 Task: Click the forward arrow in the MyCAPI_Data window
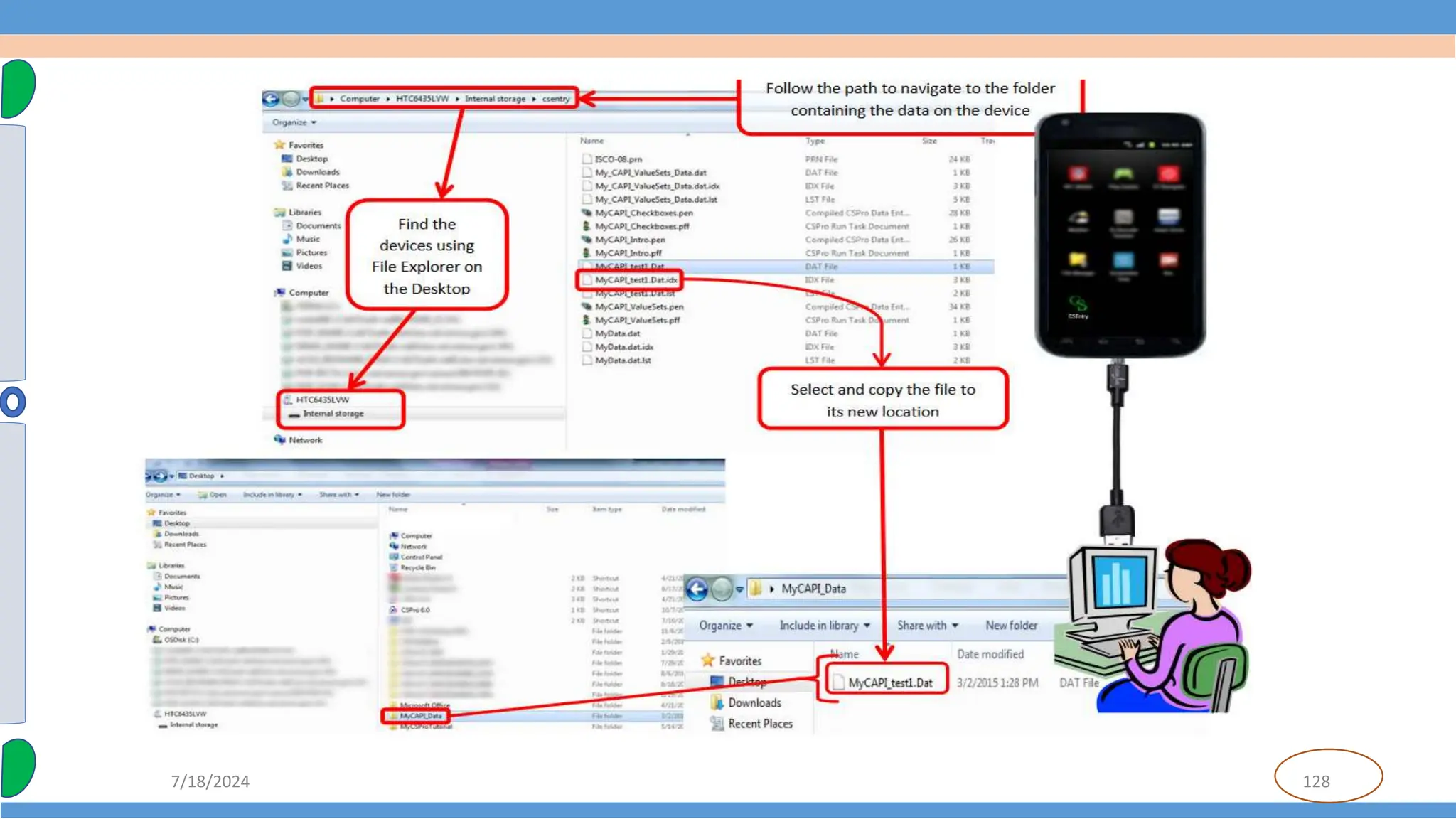click(x=722, y=589)
